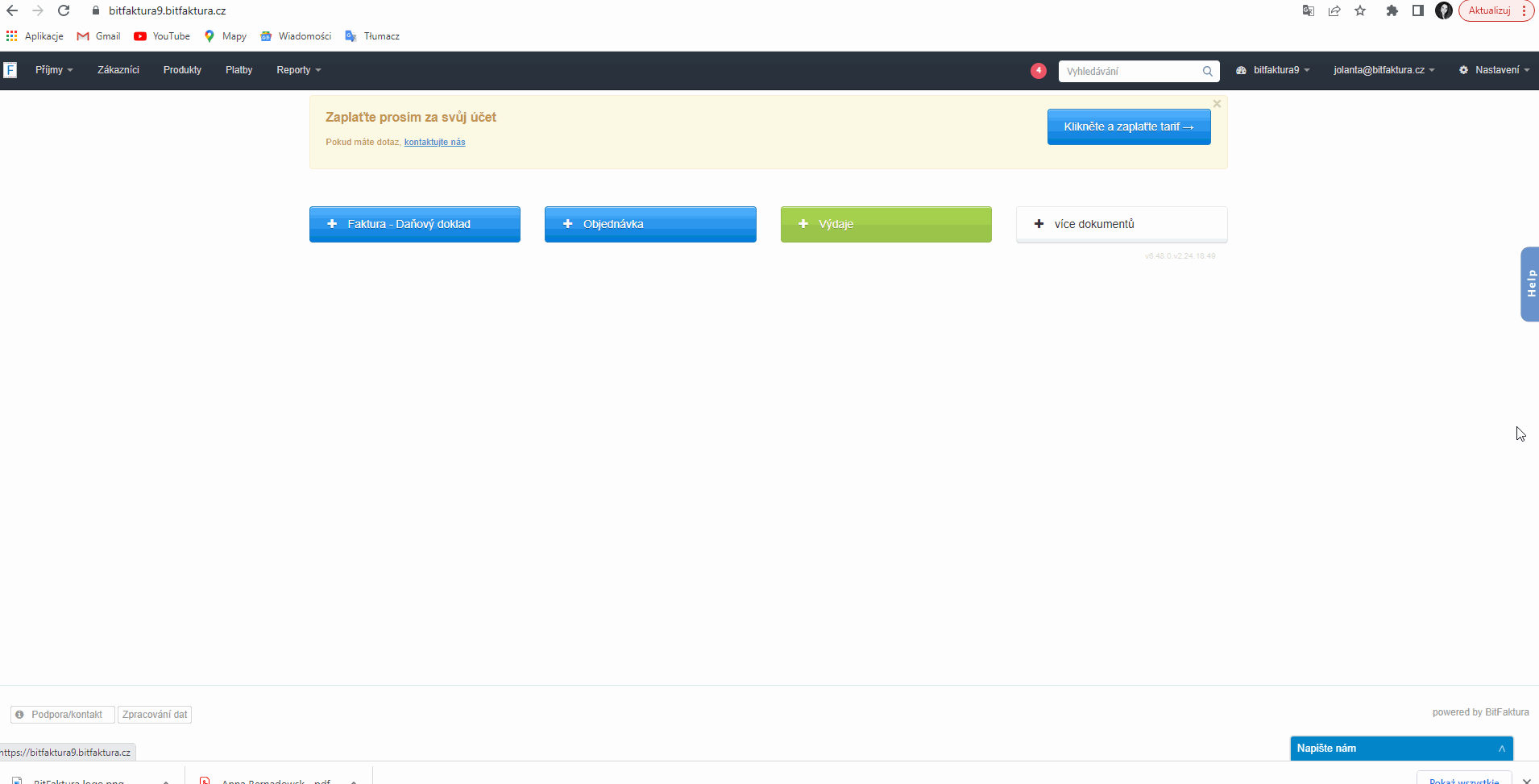Image resolution: width=1539 pixels, height=784 pixels.
Task: Open the Tłumacz bookmark
Action: coord(372,36)
